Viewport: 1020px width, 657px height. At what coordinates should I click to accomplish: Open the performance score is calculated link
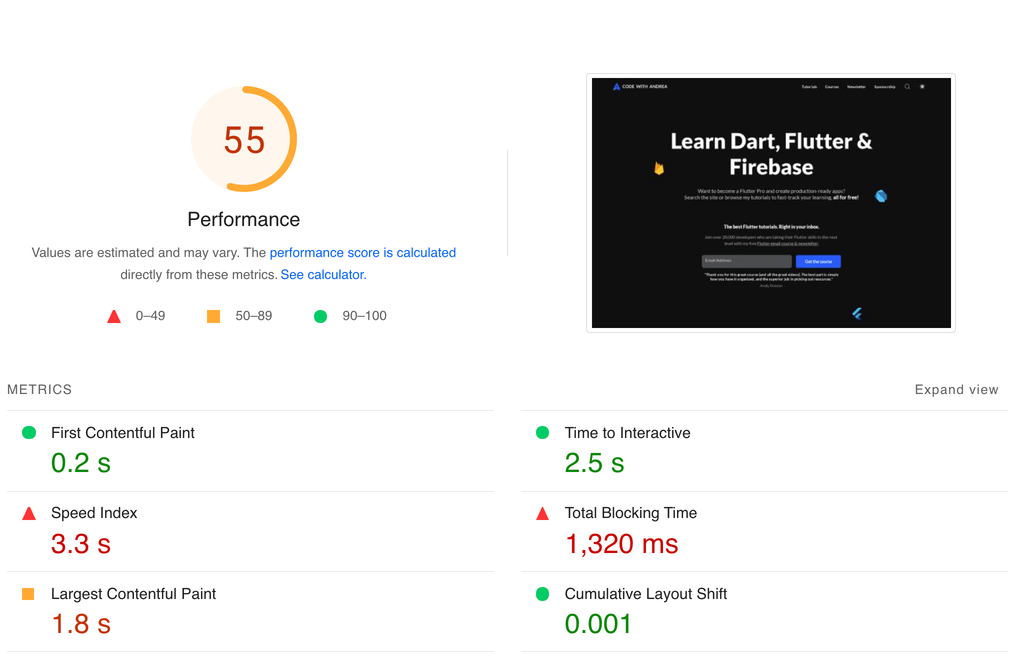362,252
